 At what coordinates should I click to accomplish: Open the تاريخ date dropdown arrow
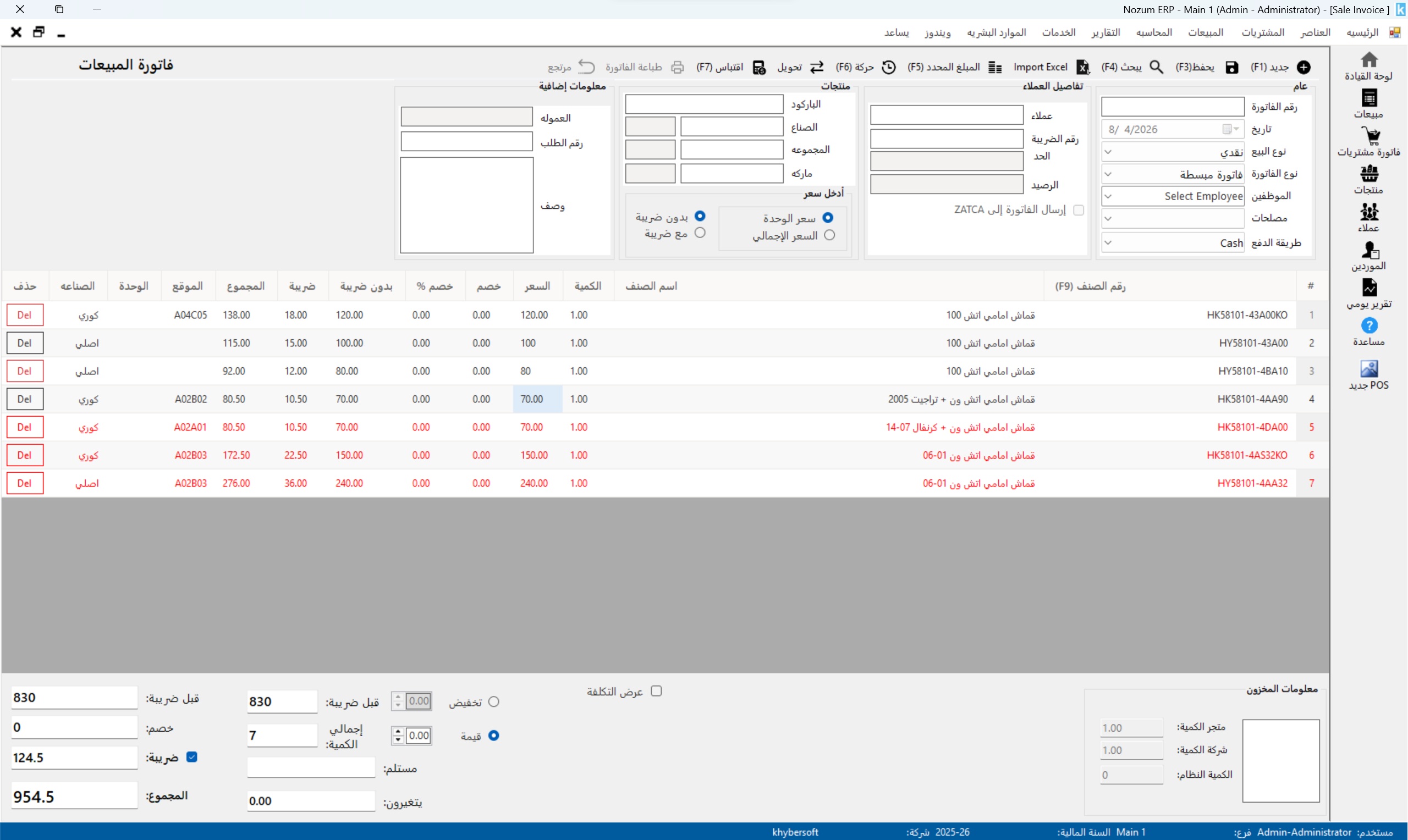tap(1236, 129)
